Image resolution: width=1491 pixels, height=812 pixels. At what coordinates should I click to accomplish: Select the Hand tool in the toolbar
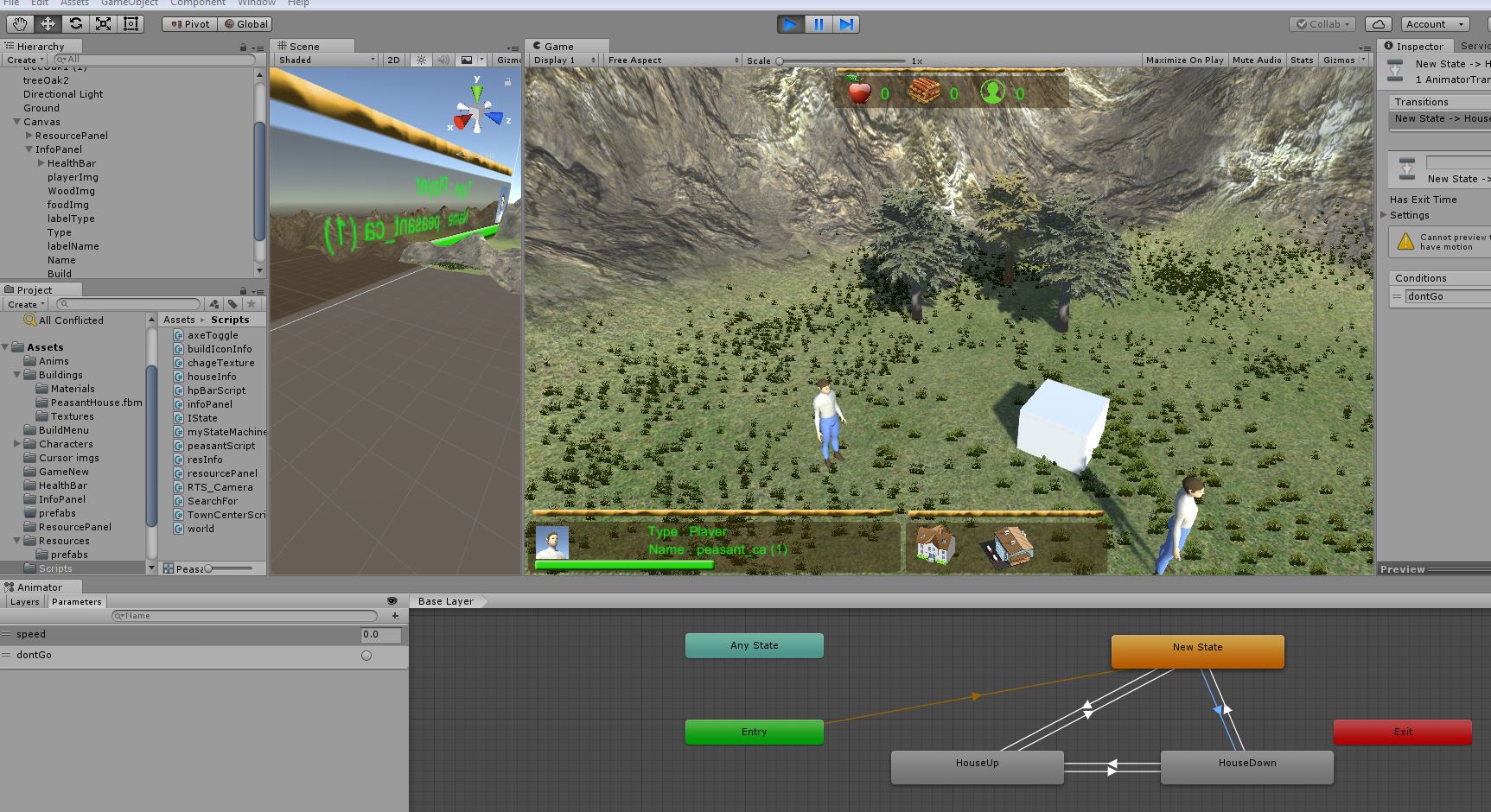[18, 24]
